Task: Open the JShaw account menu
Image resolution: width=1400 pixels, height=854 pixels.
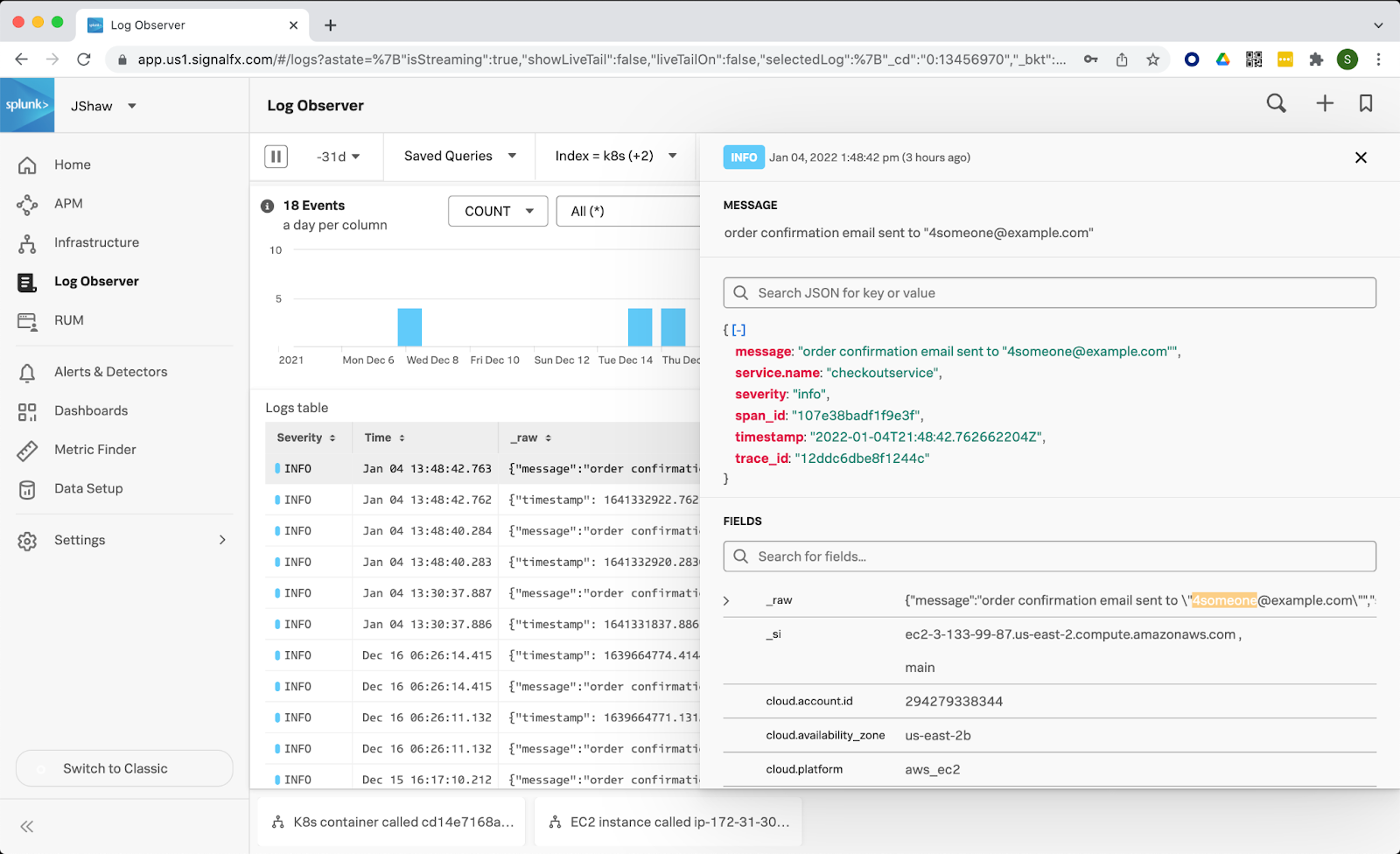Action: [x=102, y=105]
